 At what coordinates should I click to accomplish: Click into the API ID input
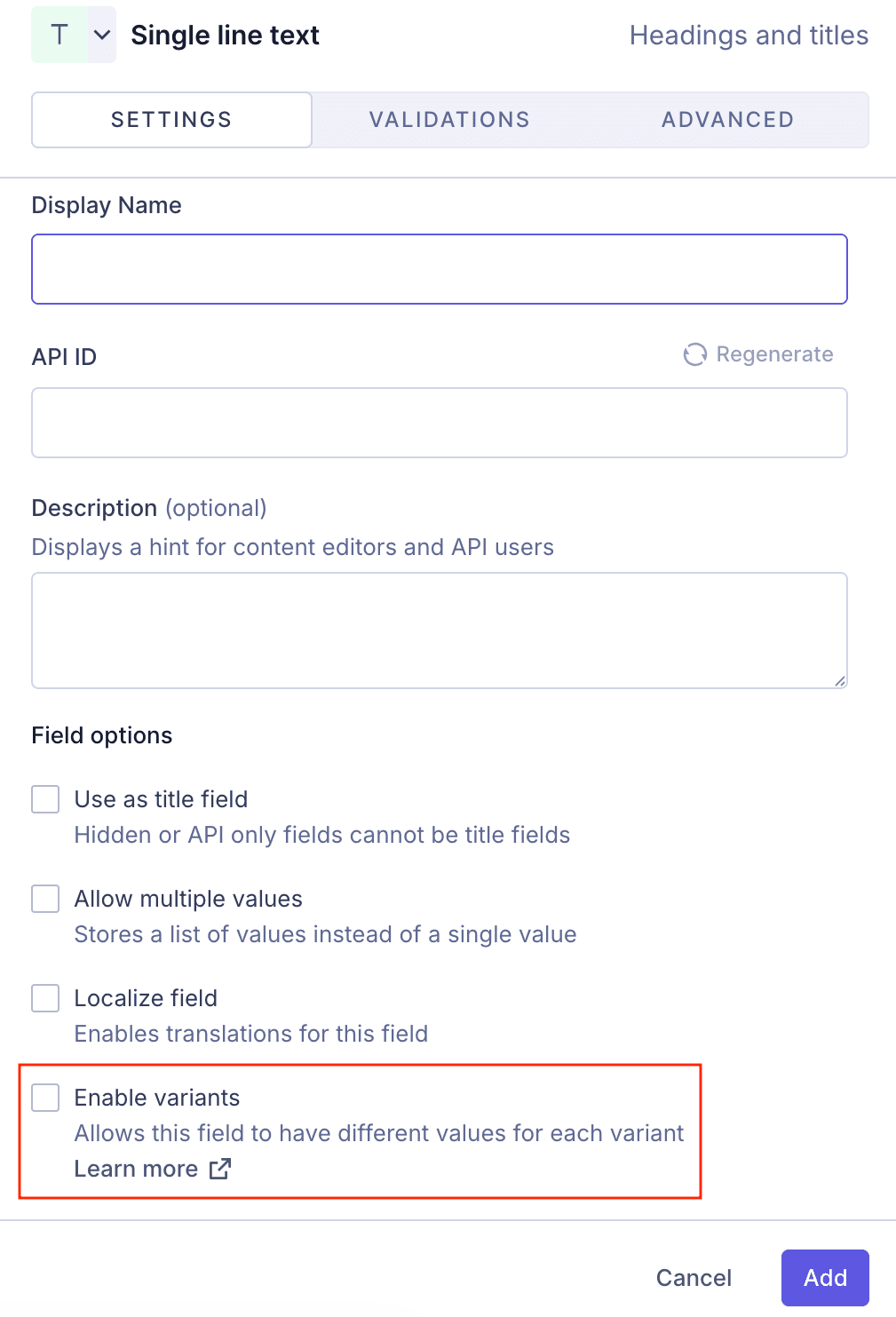440,423
